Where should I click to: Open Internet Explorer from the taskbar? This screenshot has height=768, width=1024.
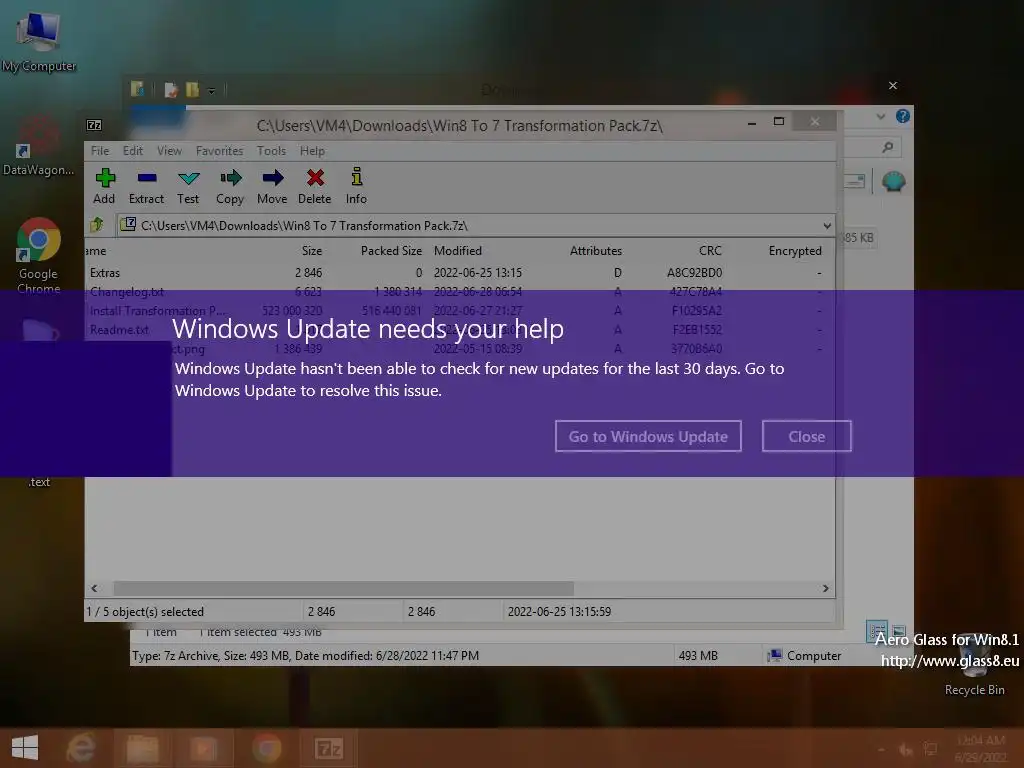[x=80, y=748]
